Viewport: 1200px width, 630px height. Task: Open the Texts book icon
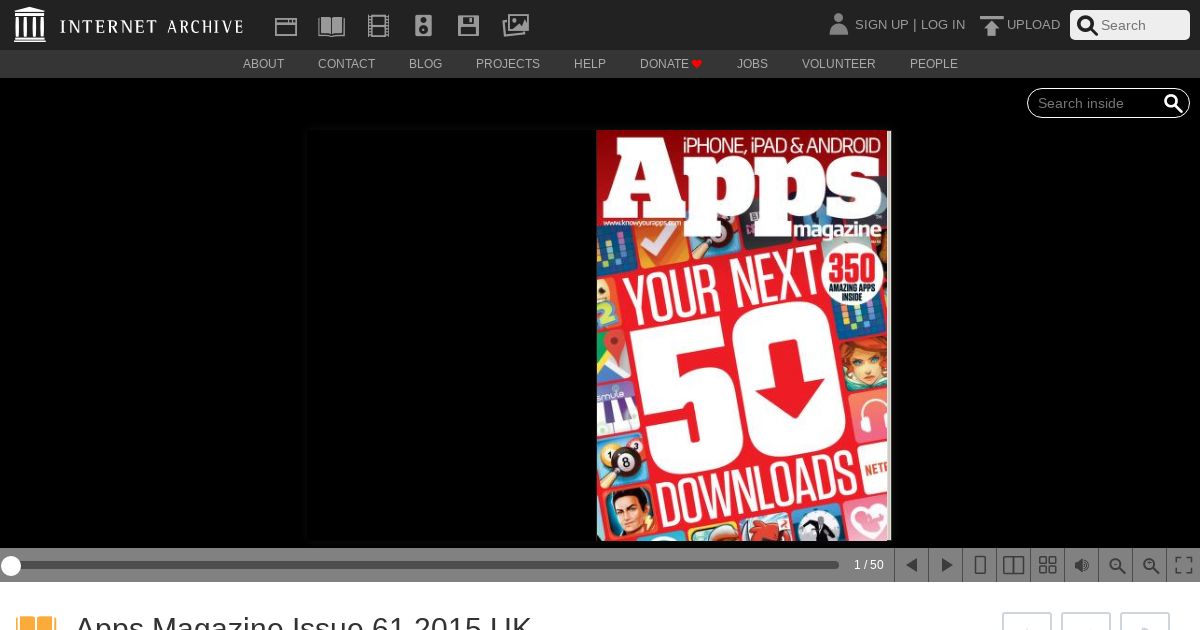[x=331, y=26]
